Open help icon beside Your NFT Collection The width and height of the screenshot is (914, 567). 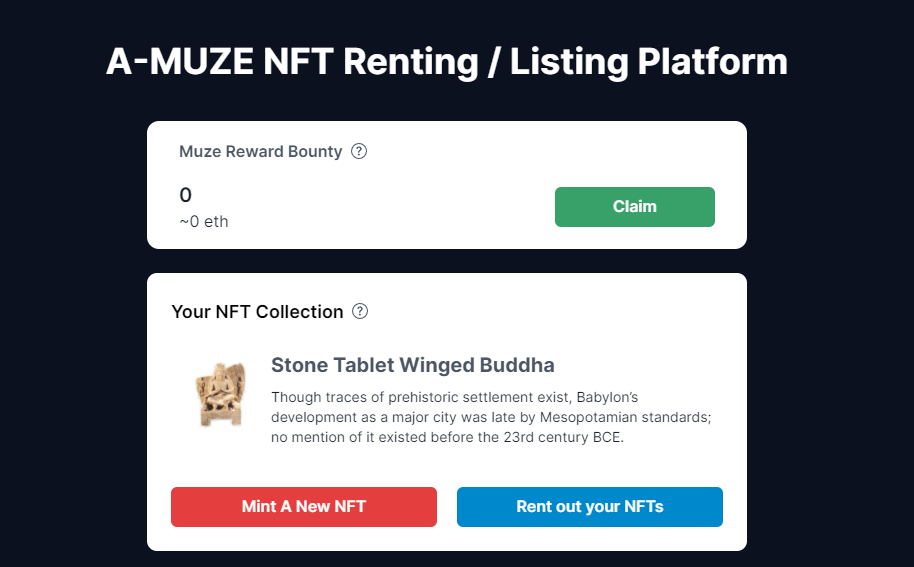pos(360,311)
